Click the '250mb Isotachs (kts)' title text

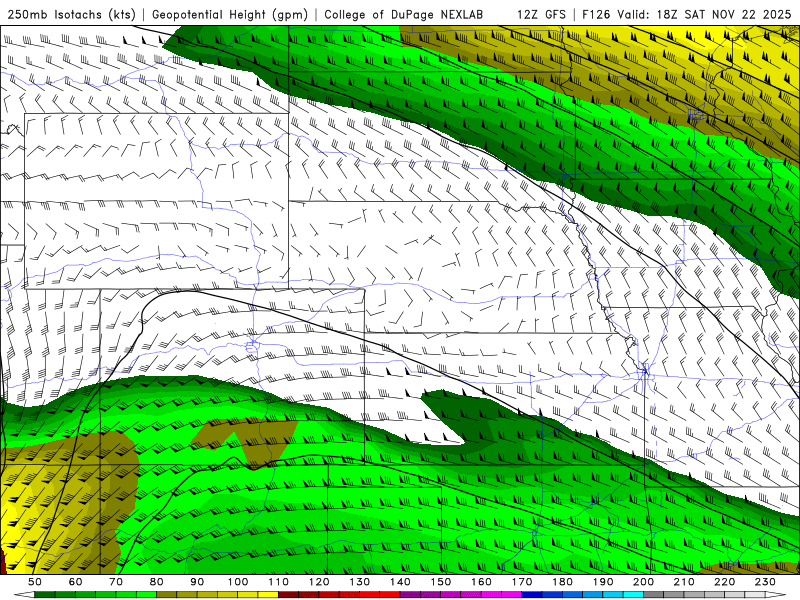71,14
